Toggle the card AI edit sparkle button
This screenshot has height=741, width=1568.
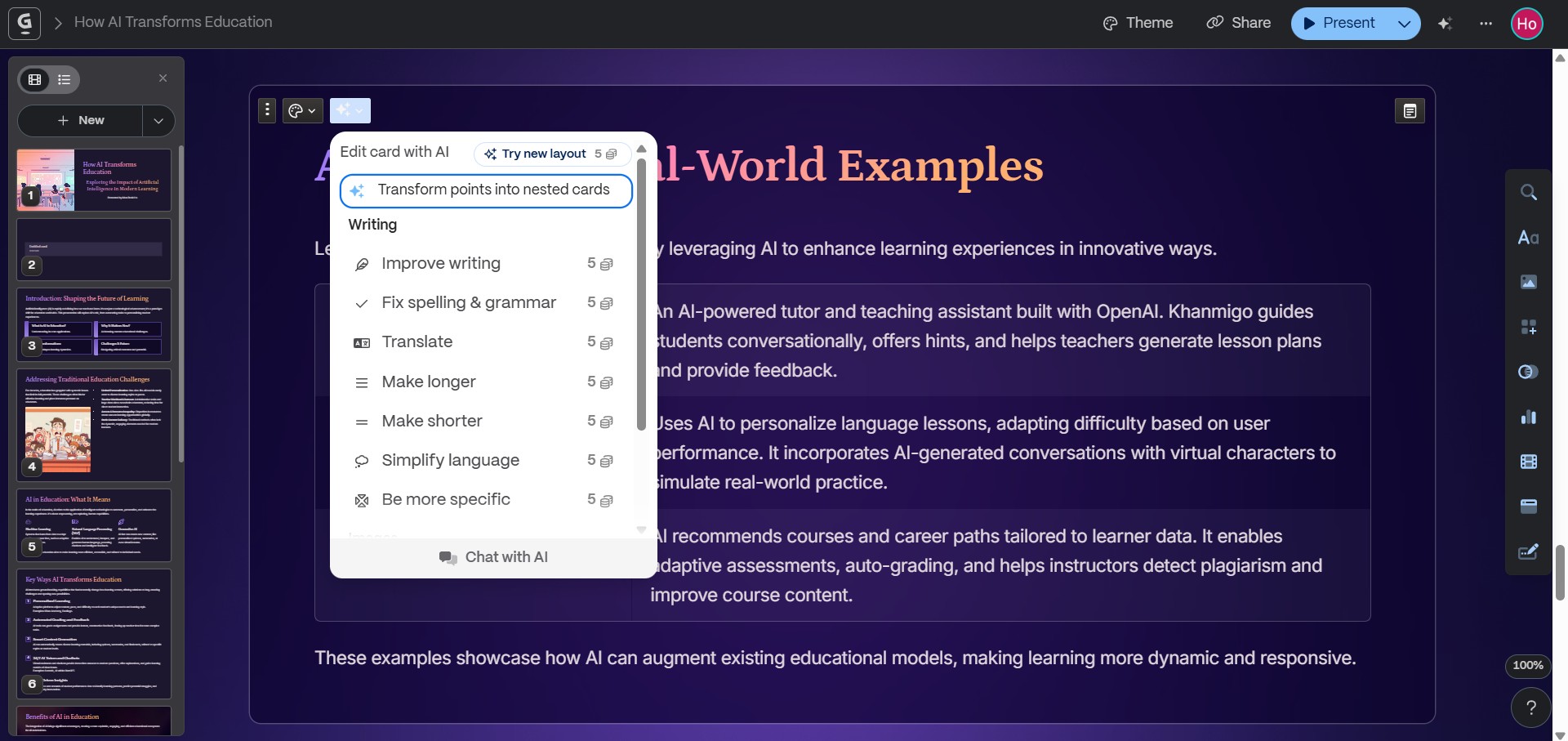coord(350,110)
